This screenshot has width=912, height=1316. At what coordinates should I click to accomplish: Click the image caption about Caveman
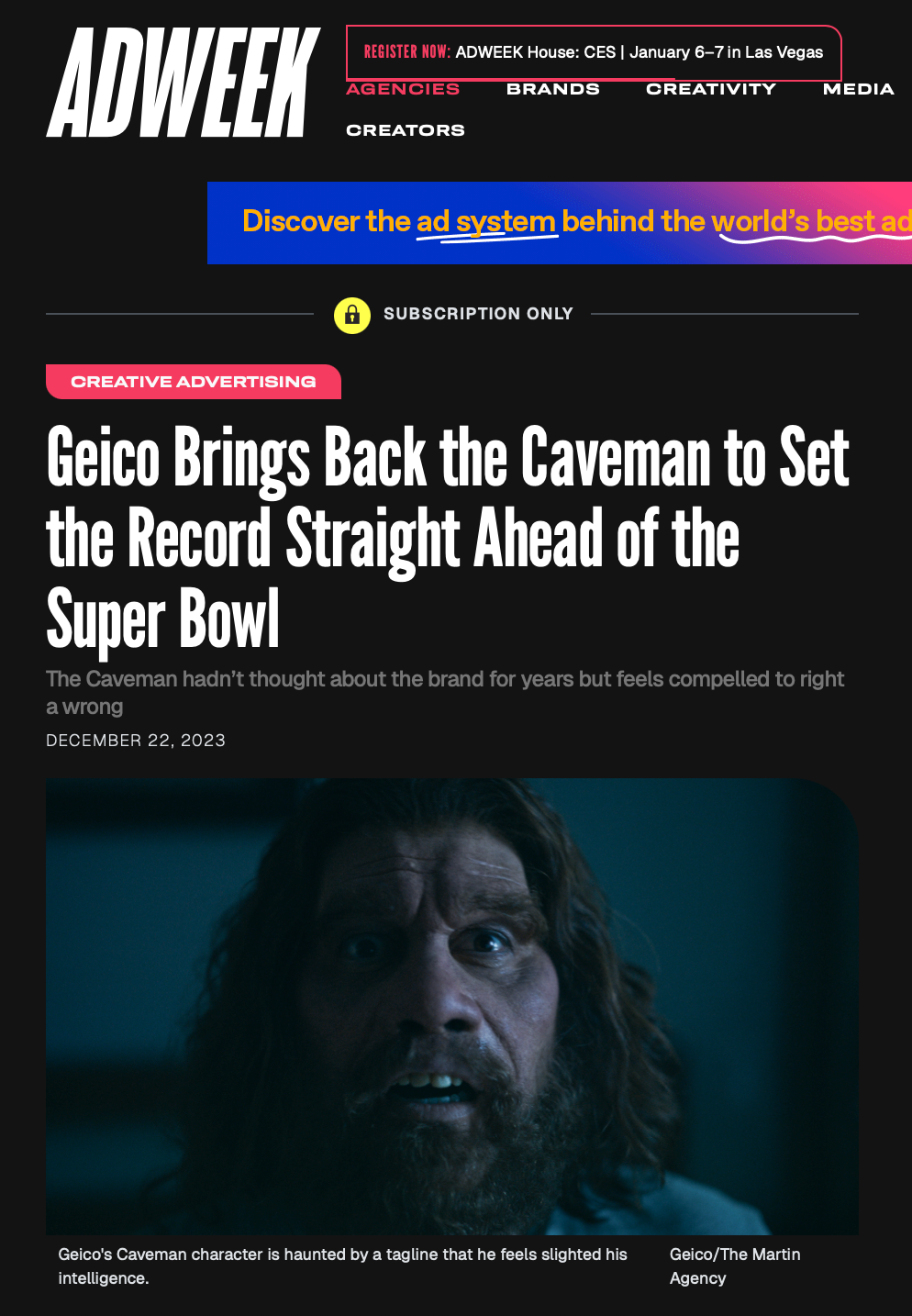(343, 1266)
